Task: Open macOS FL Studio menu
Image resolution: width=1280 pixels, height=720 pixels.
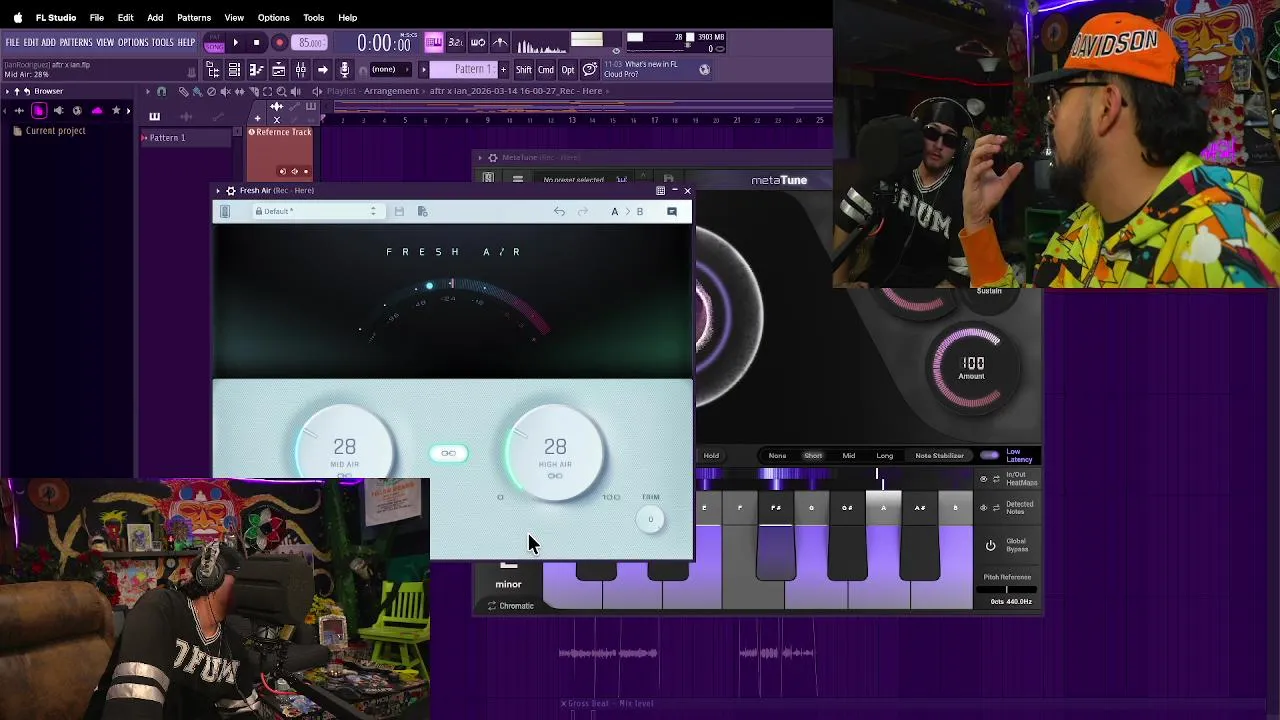Action: point(56,17)
